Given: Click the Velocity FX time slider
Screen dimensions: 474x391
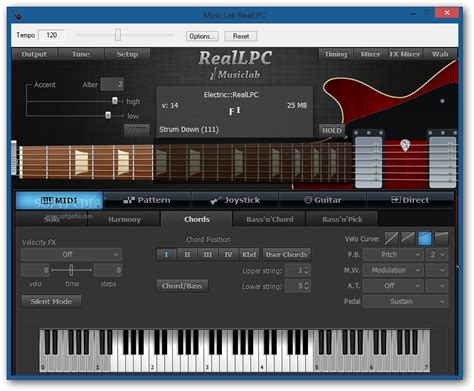Looking at the screenshot, I should coord(71,270).
